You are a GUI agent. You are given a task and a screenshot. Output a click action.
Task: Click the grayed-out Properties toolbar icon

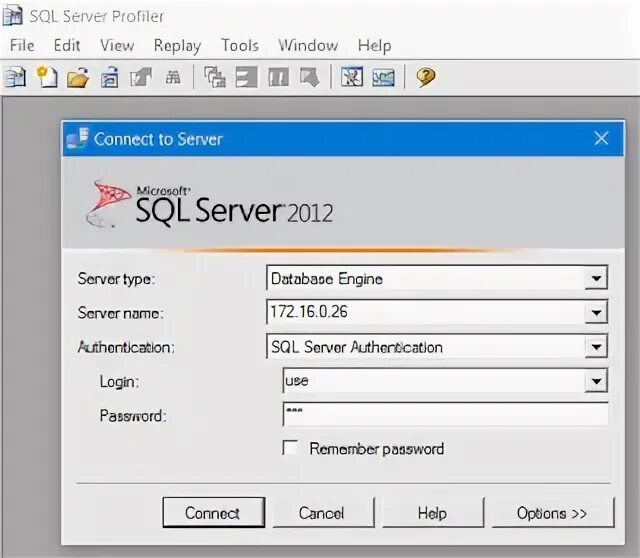tap(141, 77)
